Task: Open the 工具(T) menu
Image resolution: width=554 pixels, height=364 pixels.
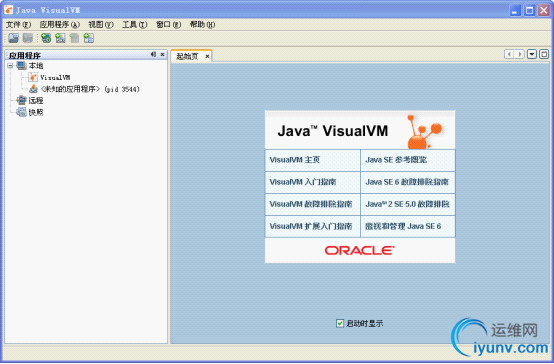Action: click(135, 24)
